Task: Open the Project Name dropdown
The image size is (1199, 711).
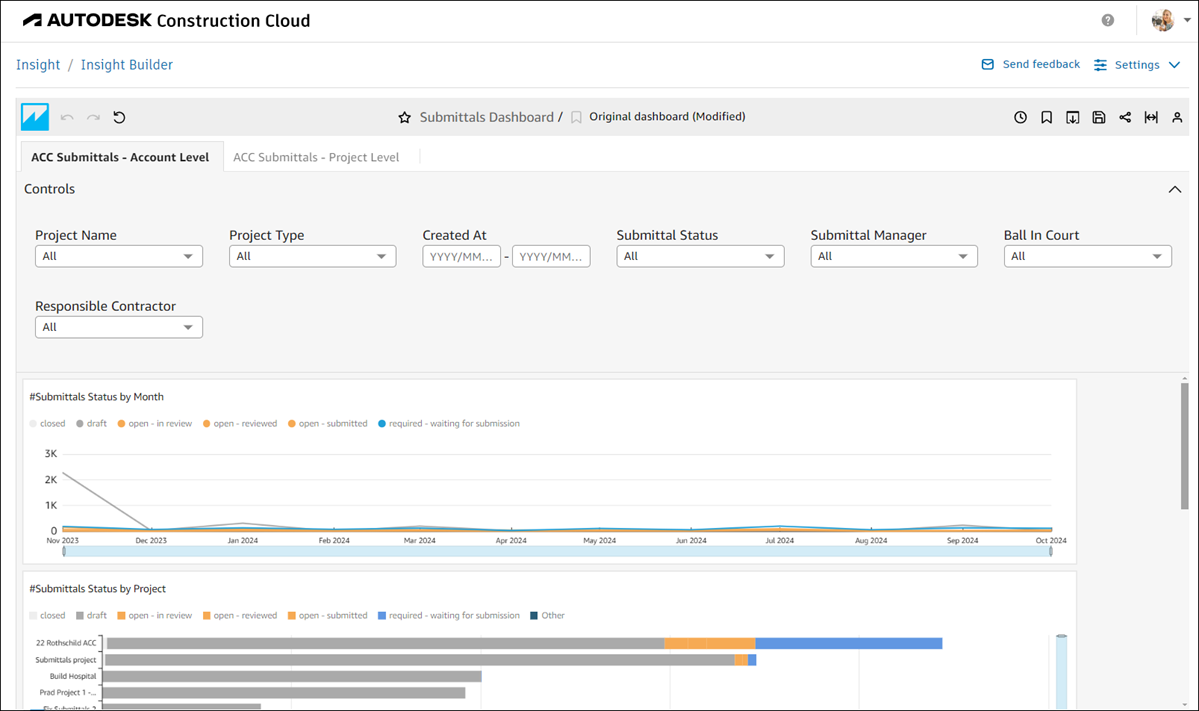Action: click(x=119, y=256)
